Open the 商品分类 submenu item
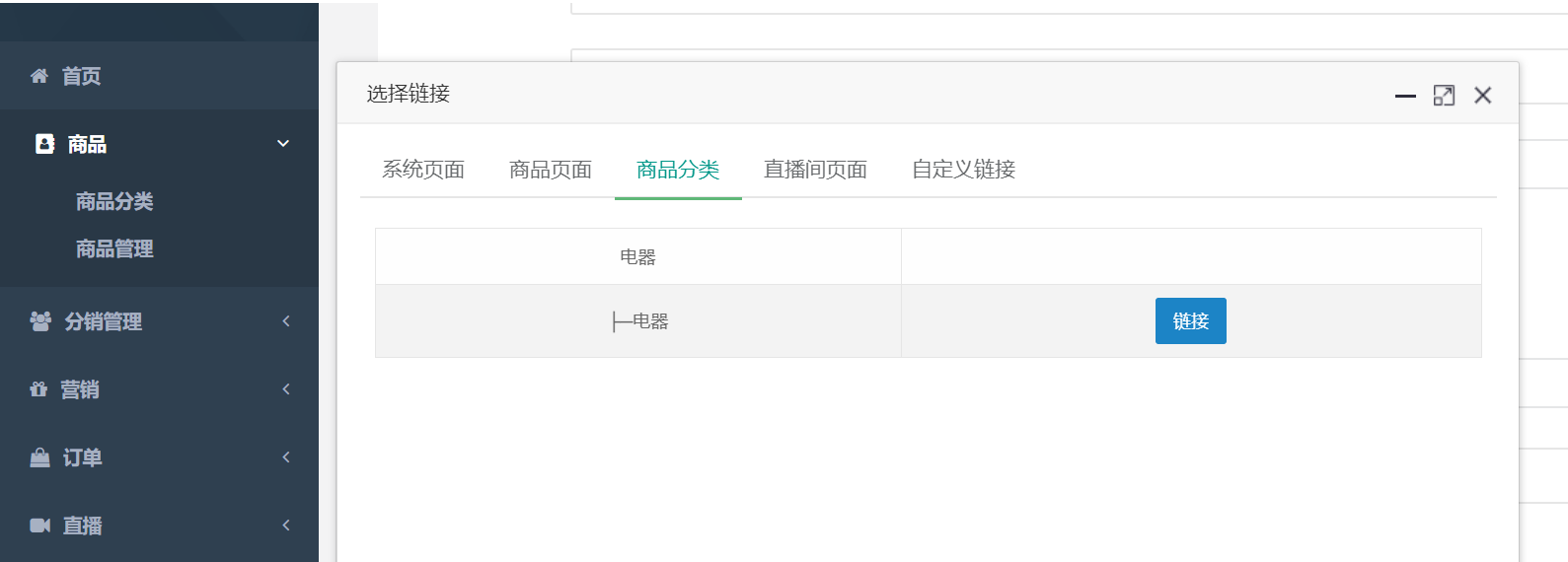Viewport: 1568px width, 562px height. point(114,201)
